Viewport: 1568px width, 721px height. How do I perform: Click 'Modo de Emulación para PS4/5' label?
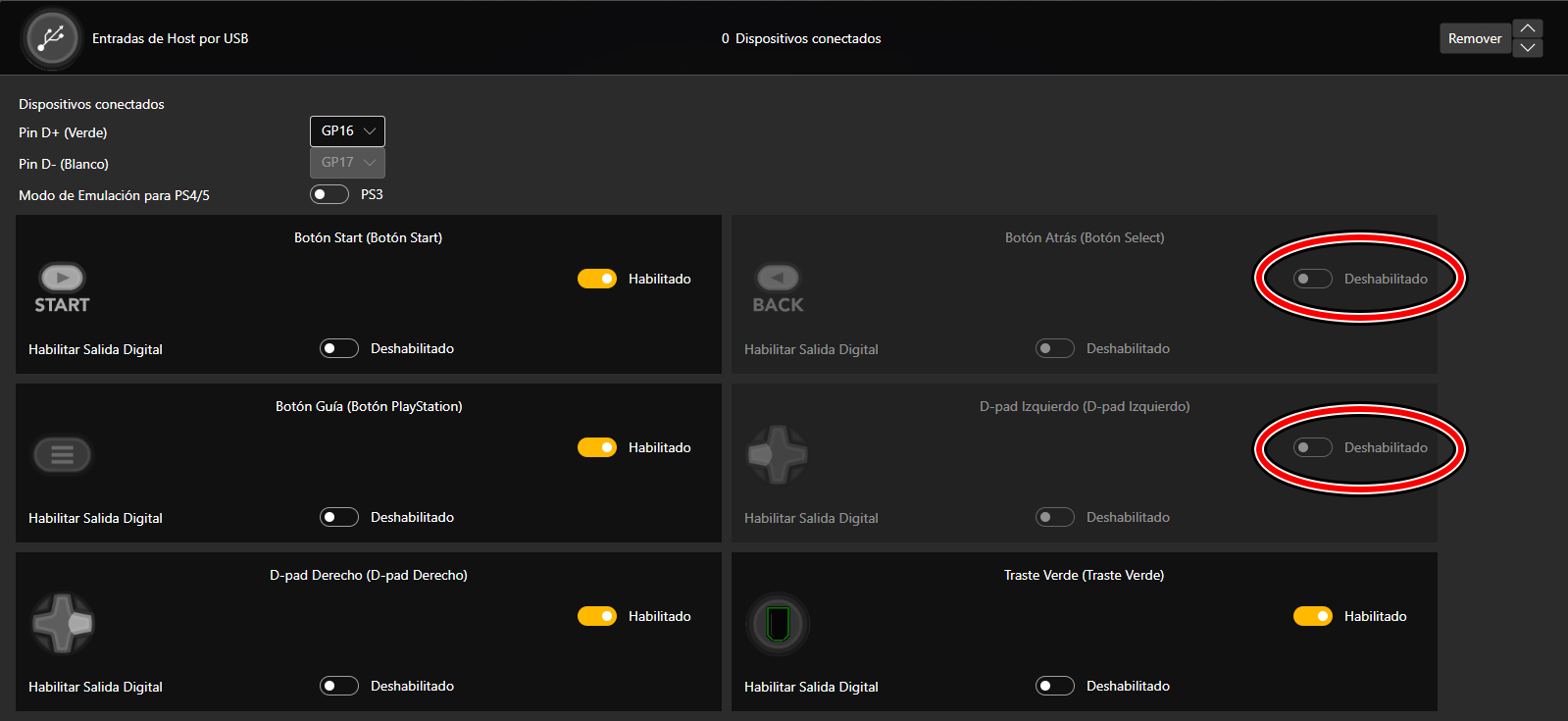(114, 195)
